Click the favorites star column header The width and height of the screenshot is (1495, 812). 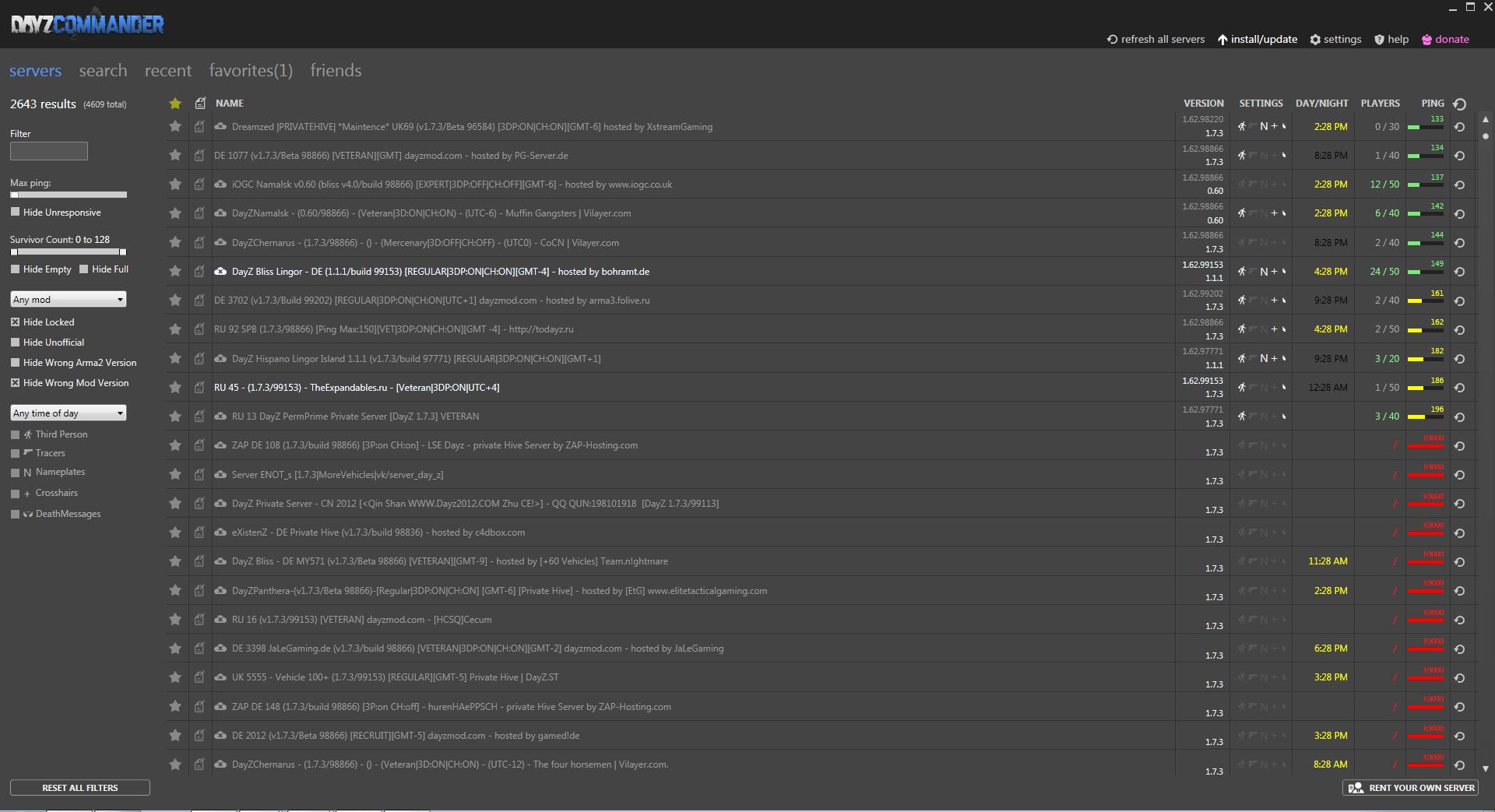[175, 103]
